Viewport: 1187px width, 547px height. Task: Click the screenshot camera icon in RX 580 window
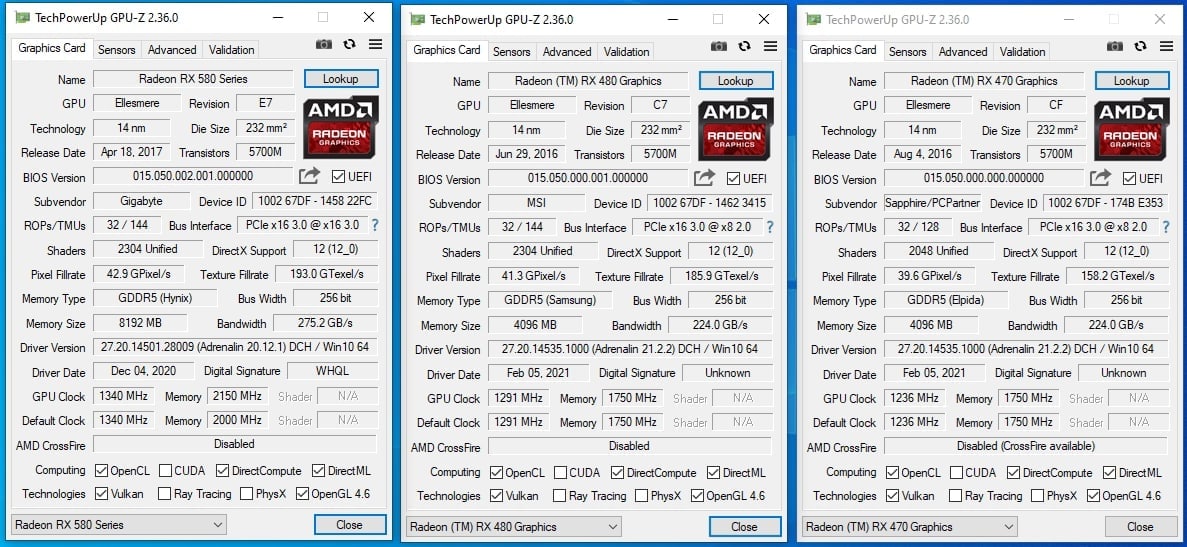(x=324, y=45)
